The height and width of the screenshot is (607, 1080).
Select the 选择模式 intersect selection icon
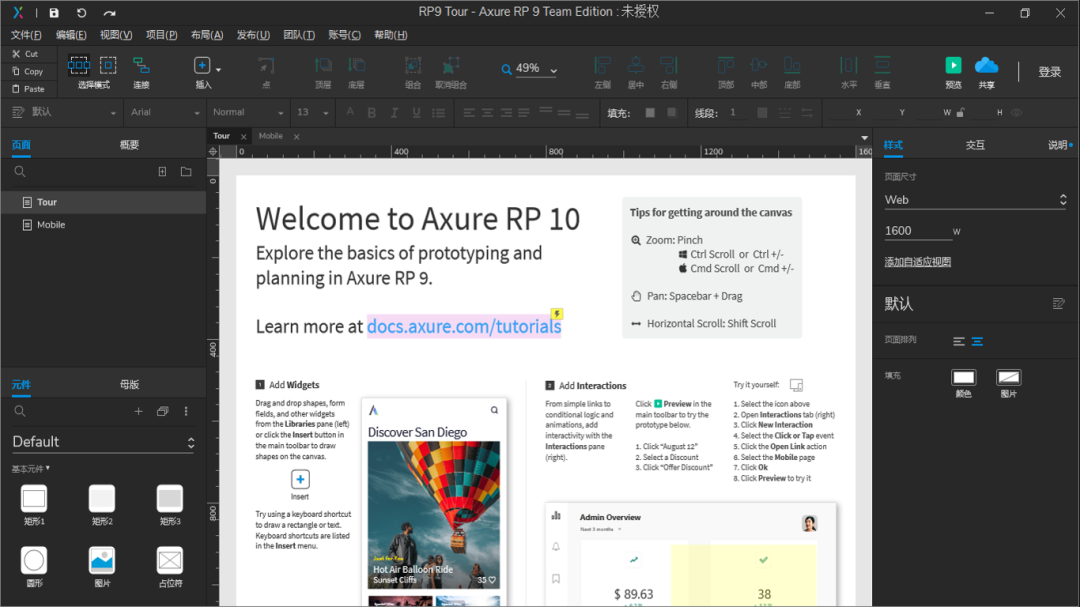pyautogui.click(x=79, y=65)
